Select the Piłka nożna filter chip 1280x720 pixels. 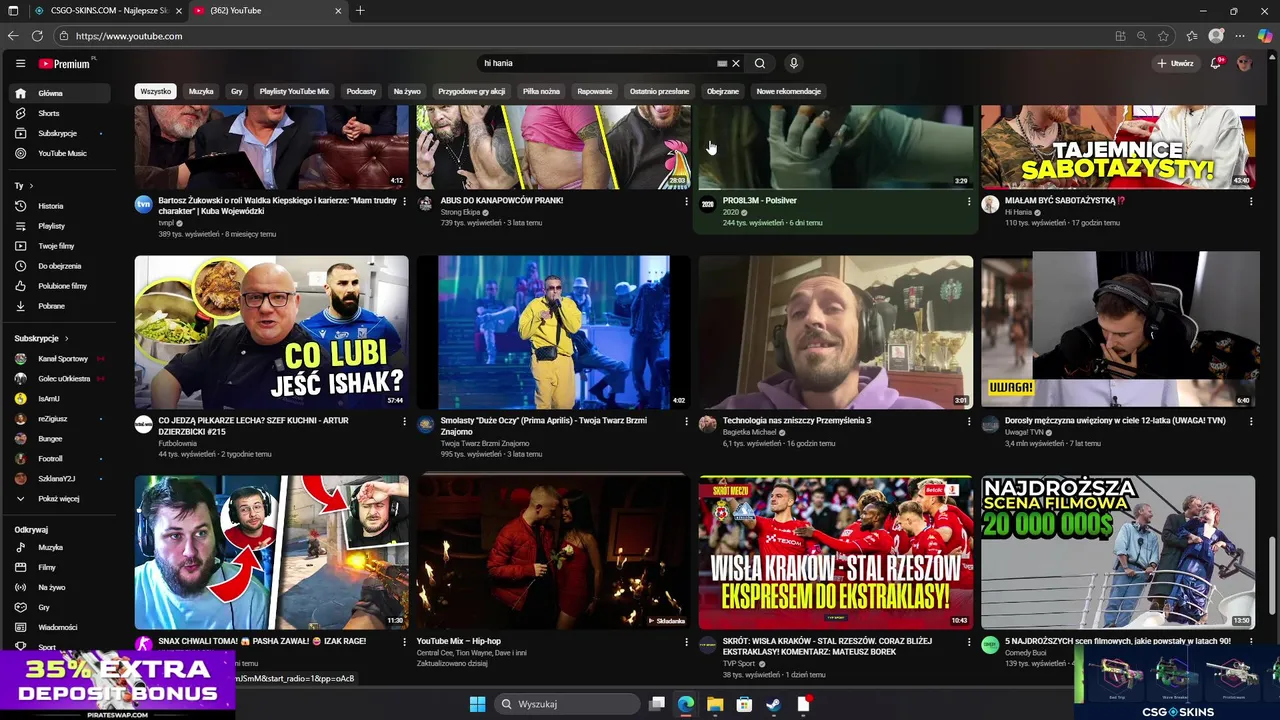[x=541, y=91]
